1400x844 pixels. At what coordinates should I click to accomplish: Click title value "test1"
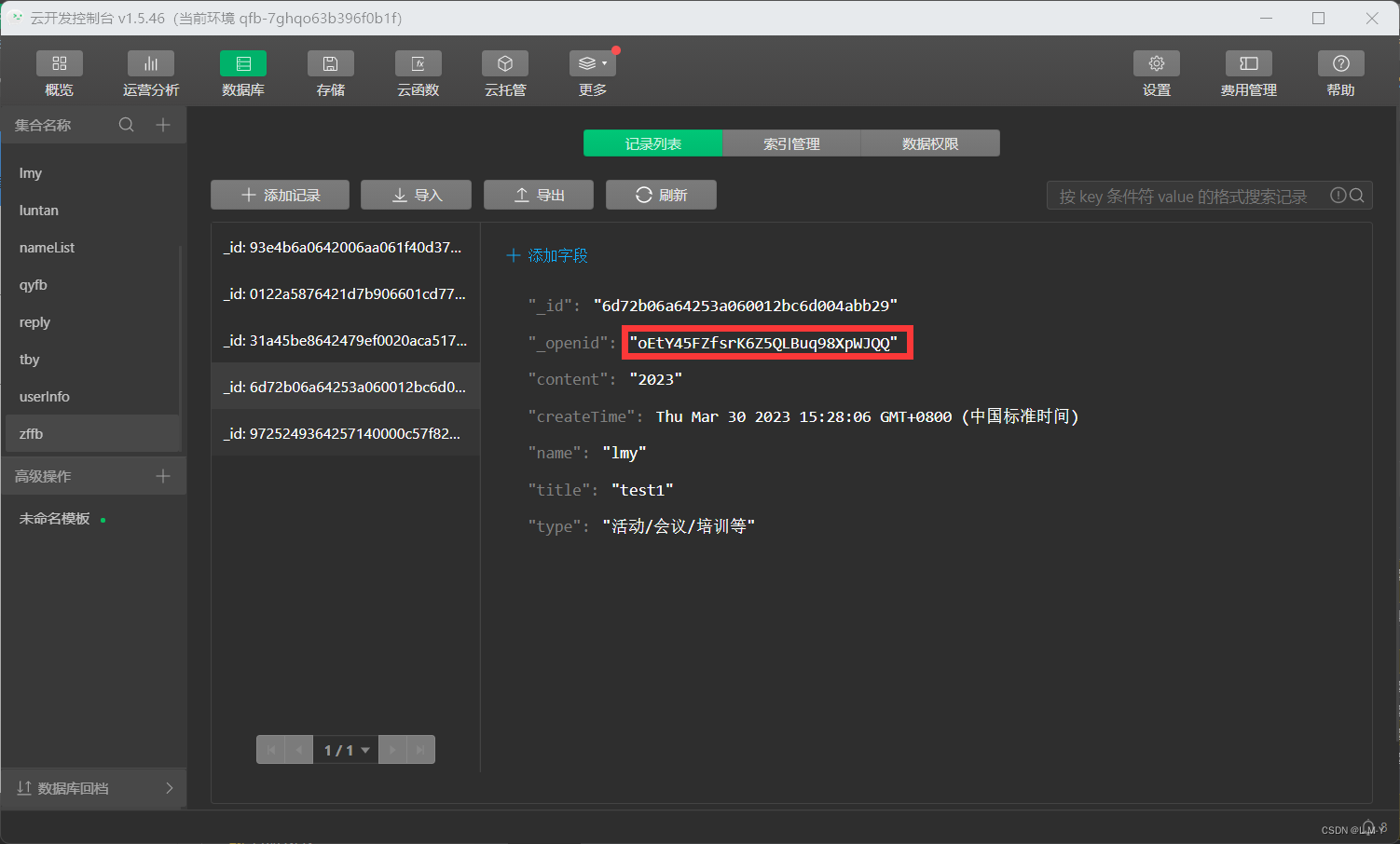pos(642,490)
